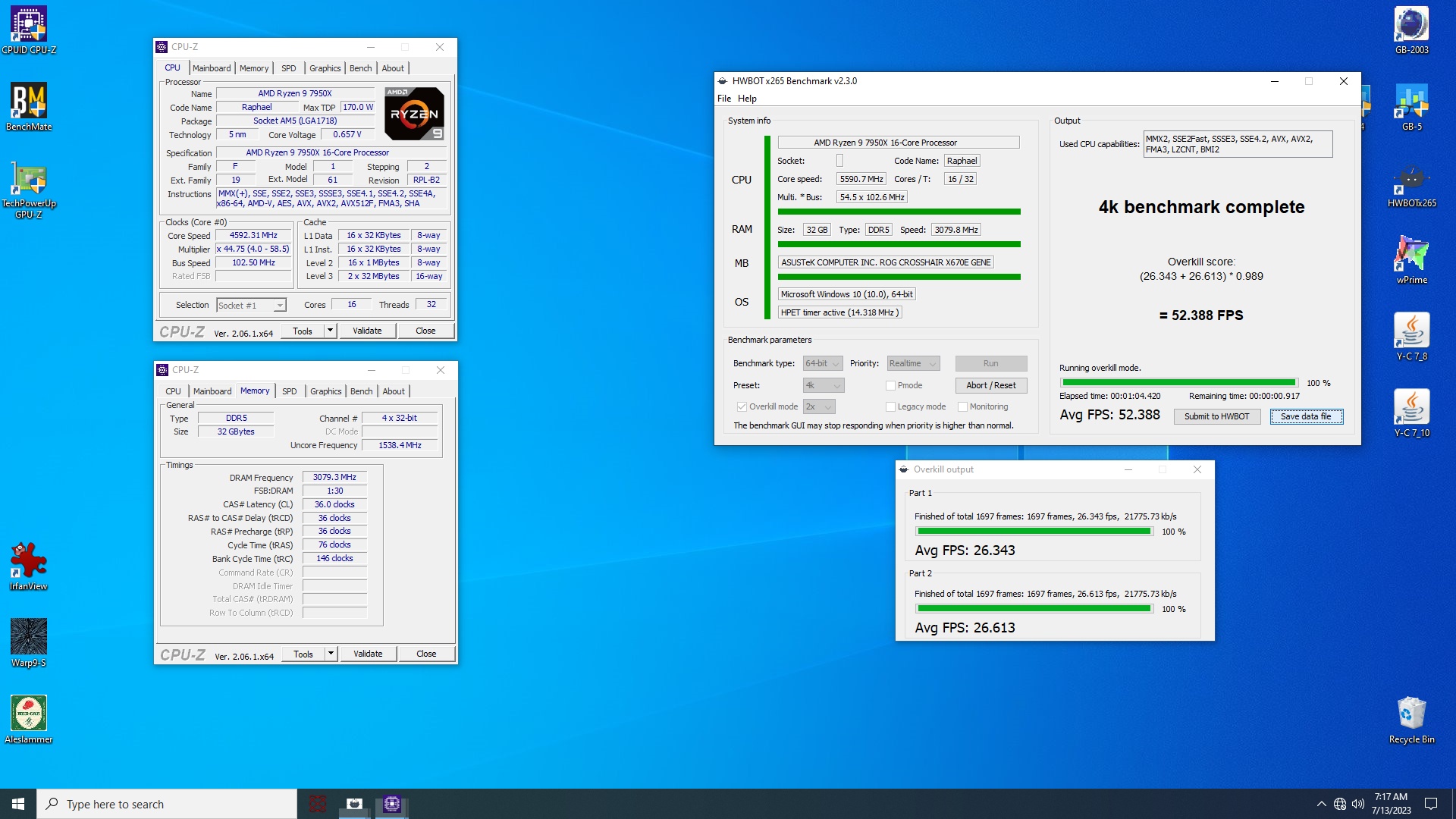Open Help menu in HWBOT x265

pos(747,99)
